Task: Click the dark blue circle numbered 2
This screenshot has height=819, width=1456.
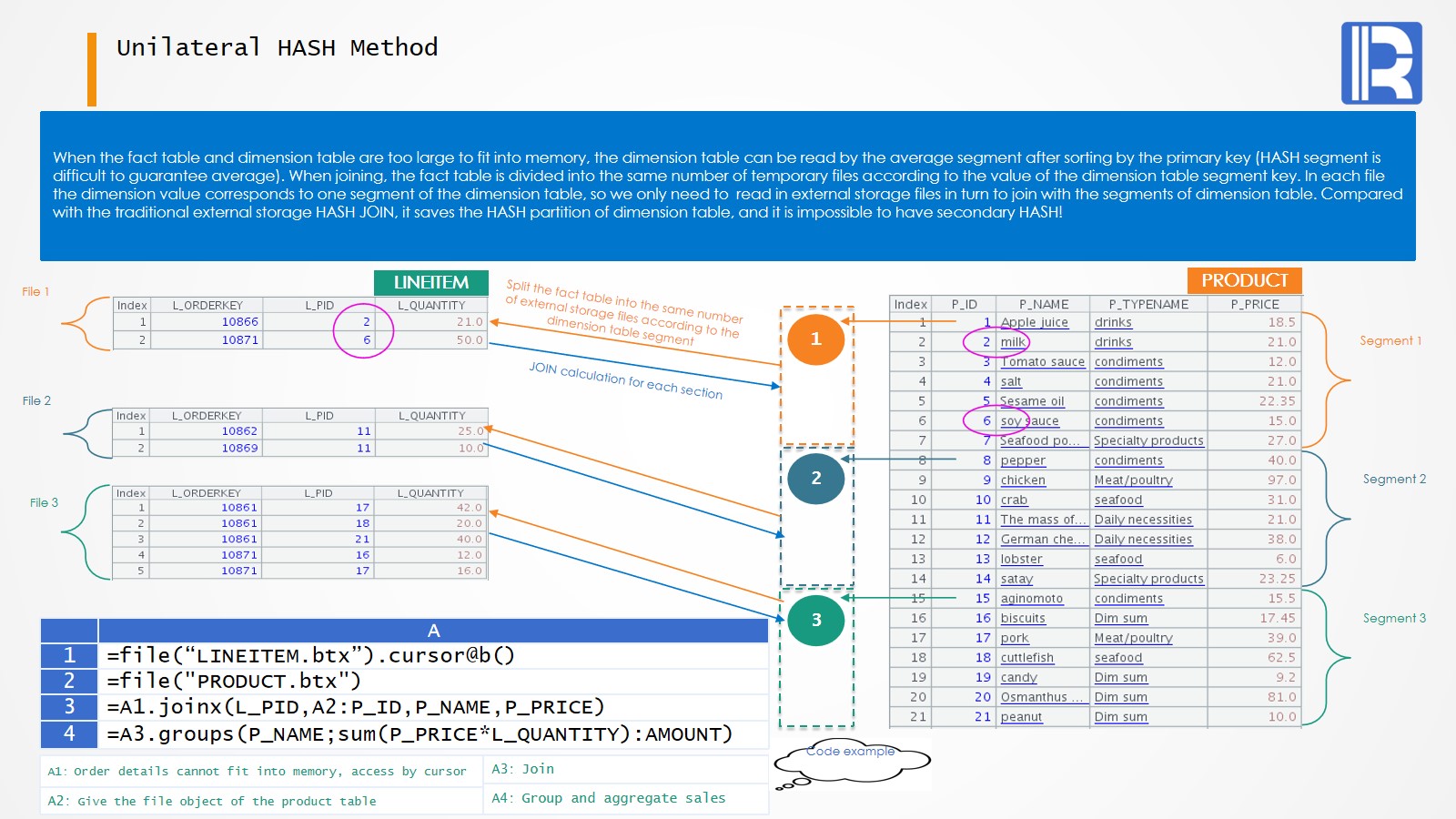Action: 815,479
